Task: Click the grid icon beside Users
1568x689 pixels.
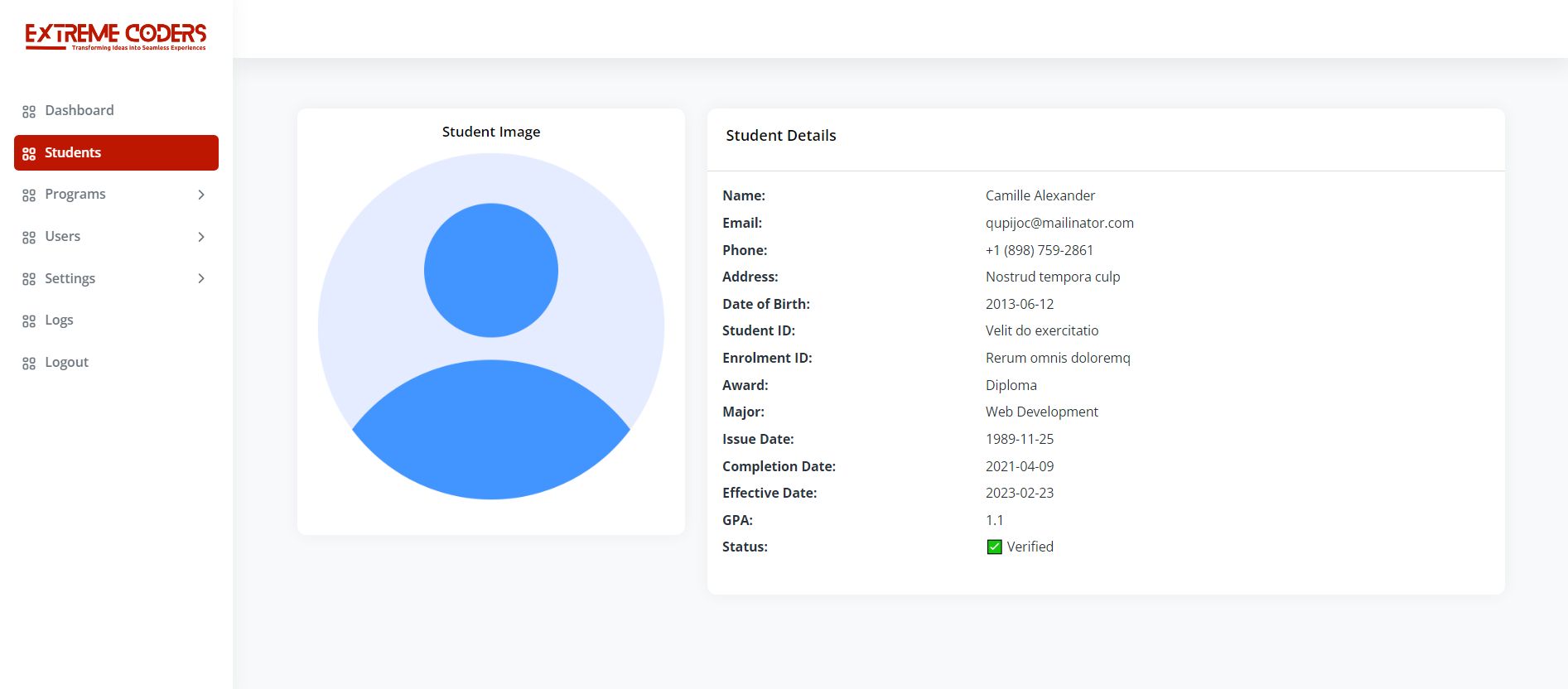Action: point(29,238)
